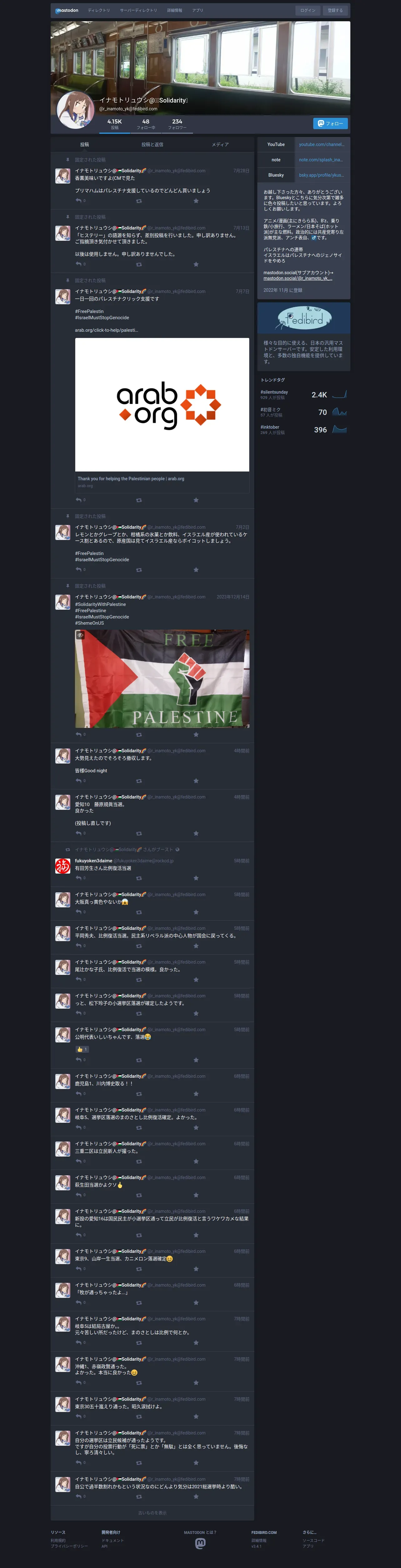Switch to the 投稿と返信 tab
Viewport: 401px width, 1568px height.
(x=152, y=144)
